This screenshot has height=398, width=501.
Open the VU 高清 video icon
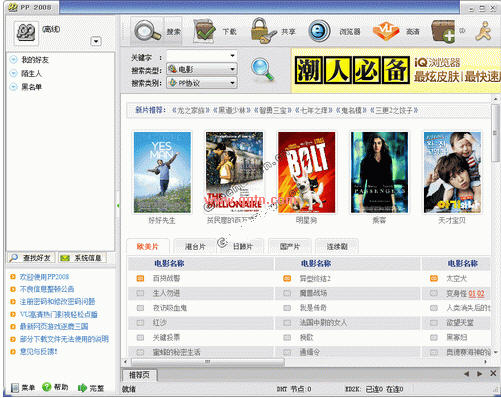point(385,31)
